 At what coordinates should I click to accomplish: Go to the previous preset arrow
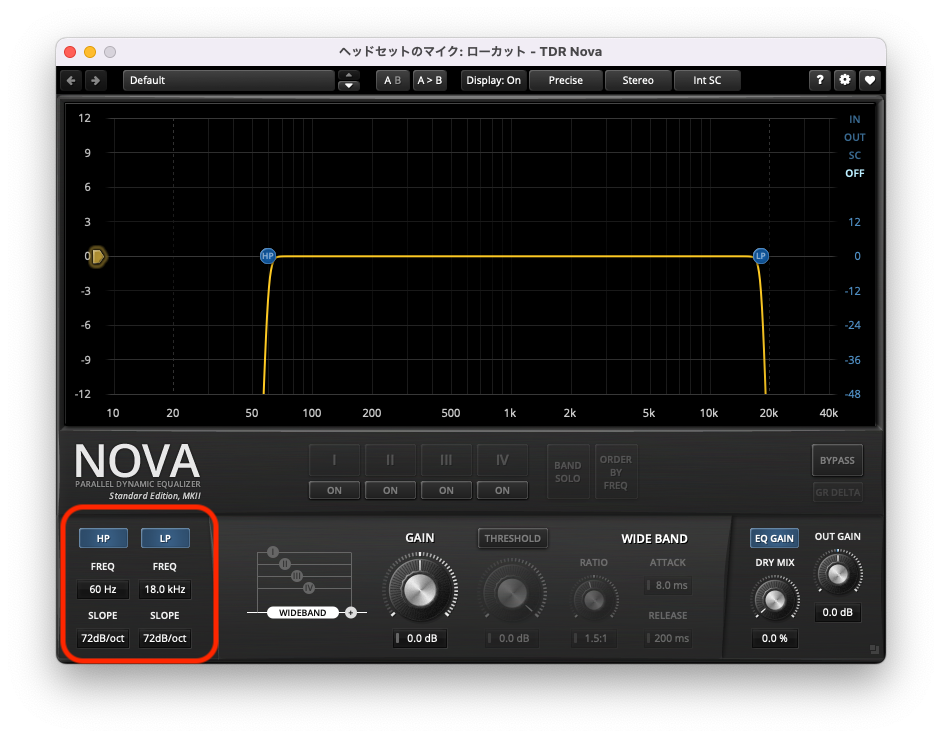(71, 80)
